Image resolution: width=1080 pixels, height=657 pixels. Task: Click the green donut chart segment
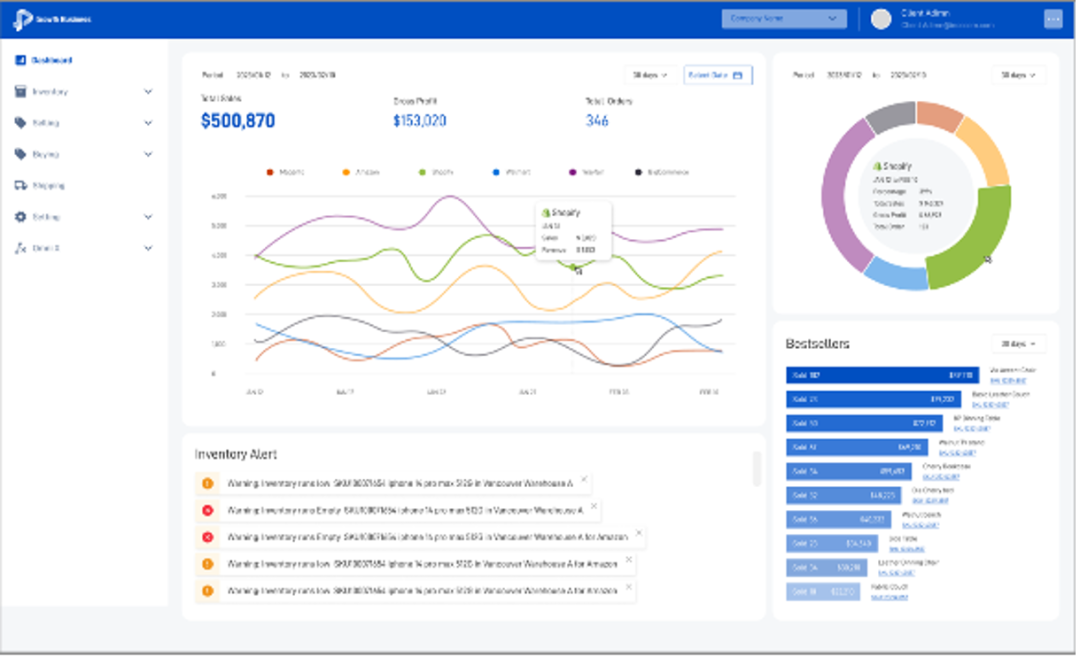point(978,244)
